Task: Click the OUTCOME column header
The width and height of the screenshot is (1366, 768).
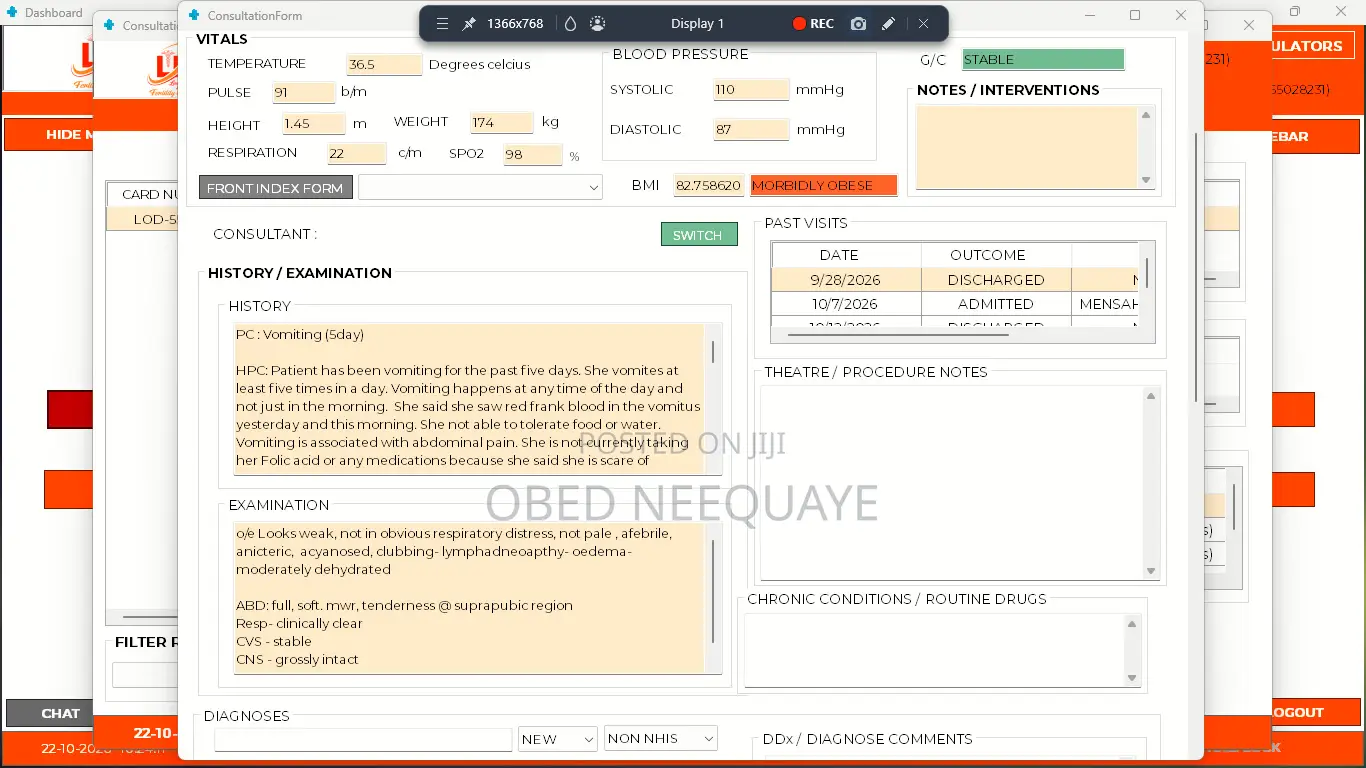Action: [x=988, y=255]
